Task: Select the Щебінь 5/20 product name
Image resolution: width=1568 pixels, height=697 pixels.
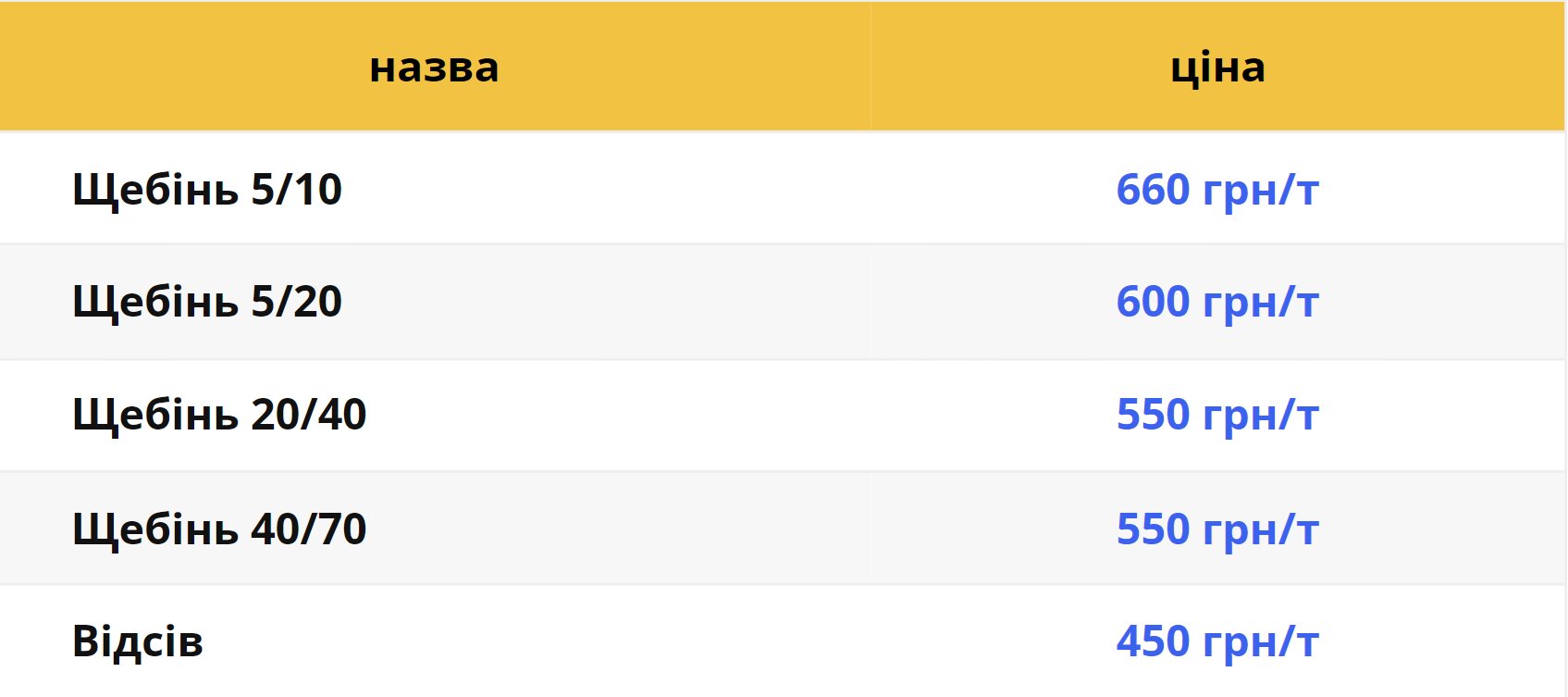Action: (207, 302)
